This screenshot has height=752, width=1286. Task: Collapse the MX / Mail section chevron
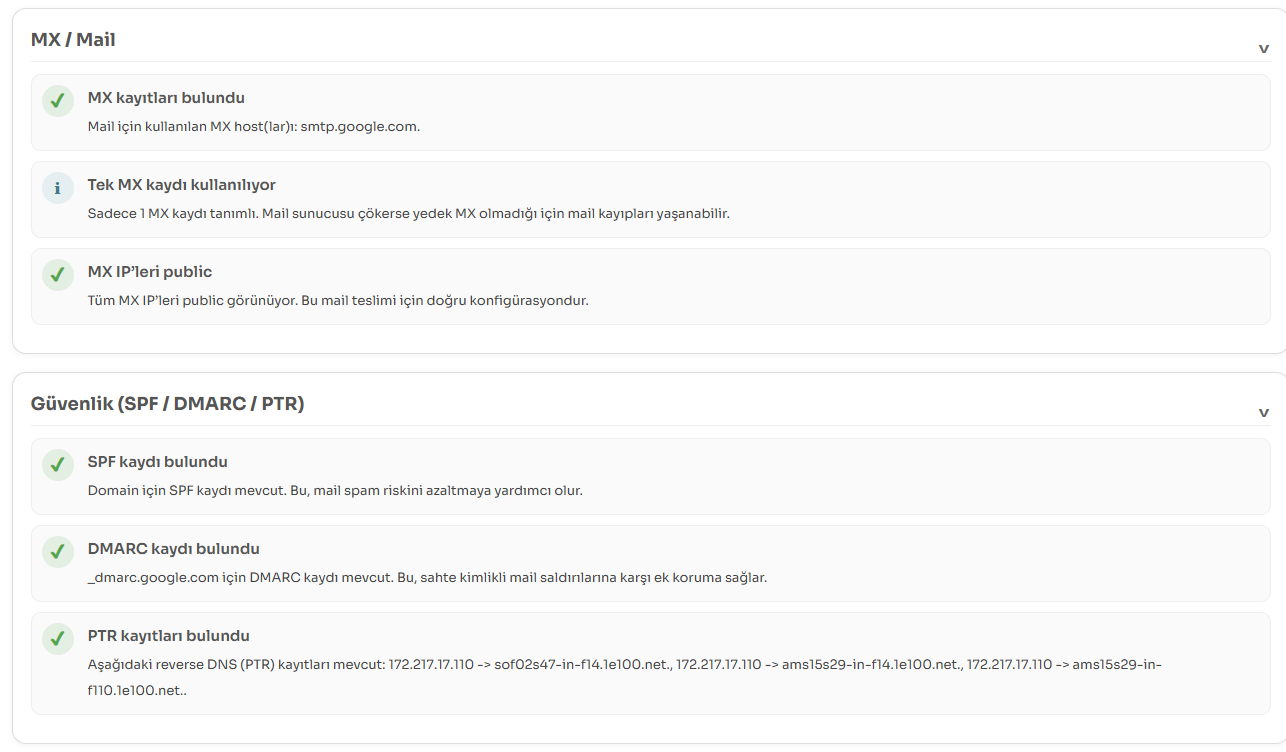click(1264, 48)
